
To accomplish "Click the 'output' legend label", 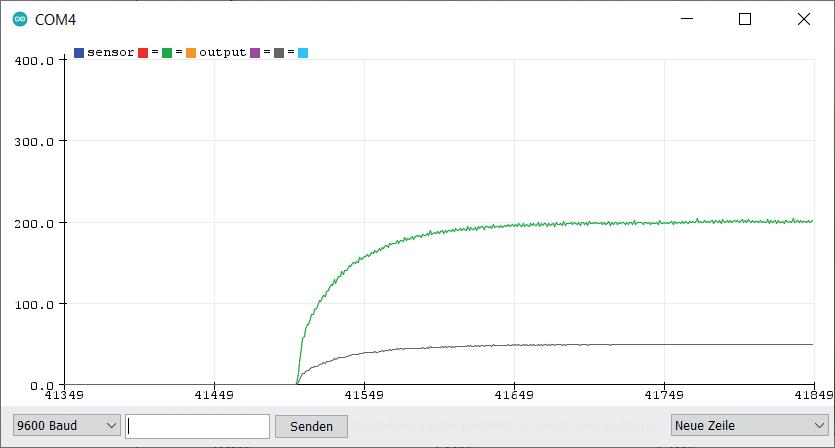I will (x=223, y=53).
